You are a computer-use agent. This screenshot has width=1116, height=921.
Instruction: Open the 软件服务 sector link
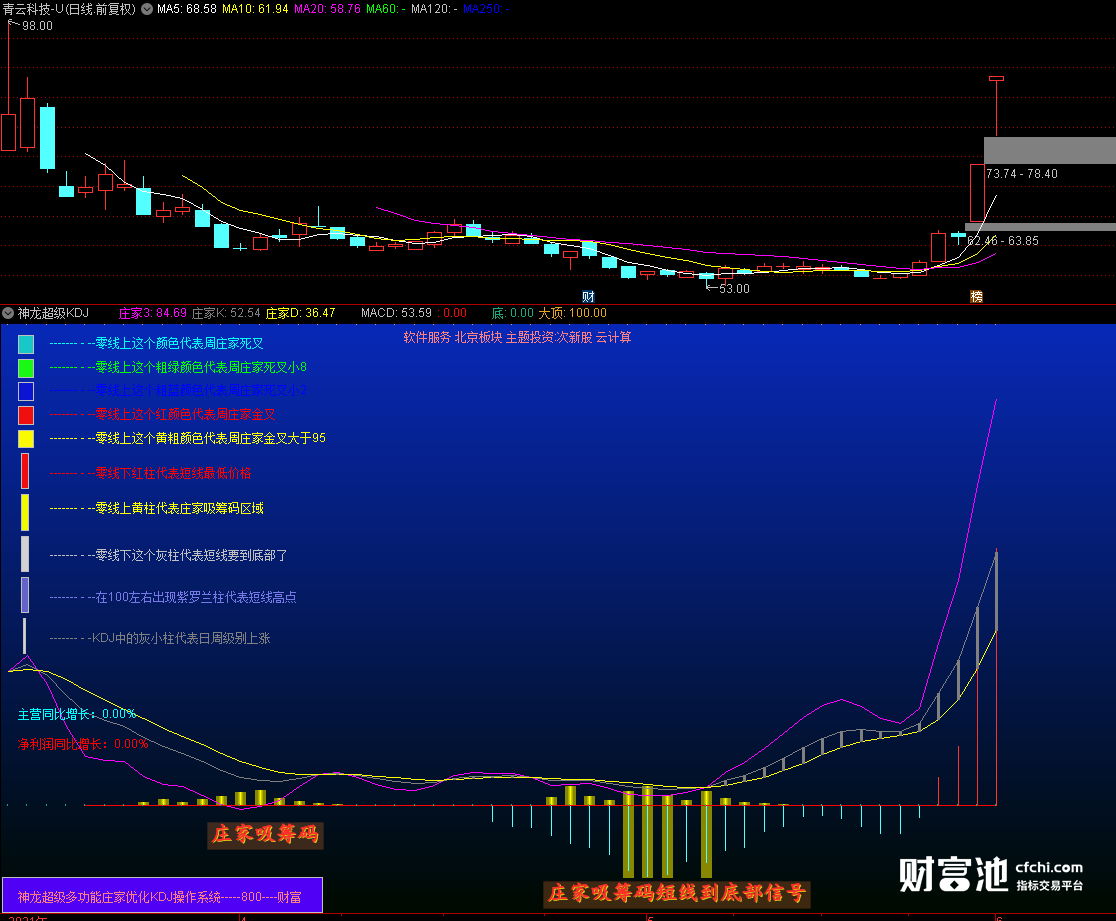point(427,337)
